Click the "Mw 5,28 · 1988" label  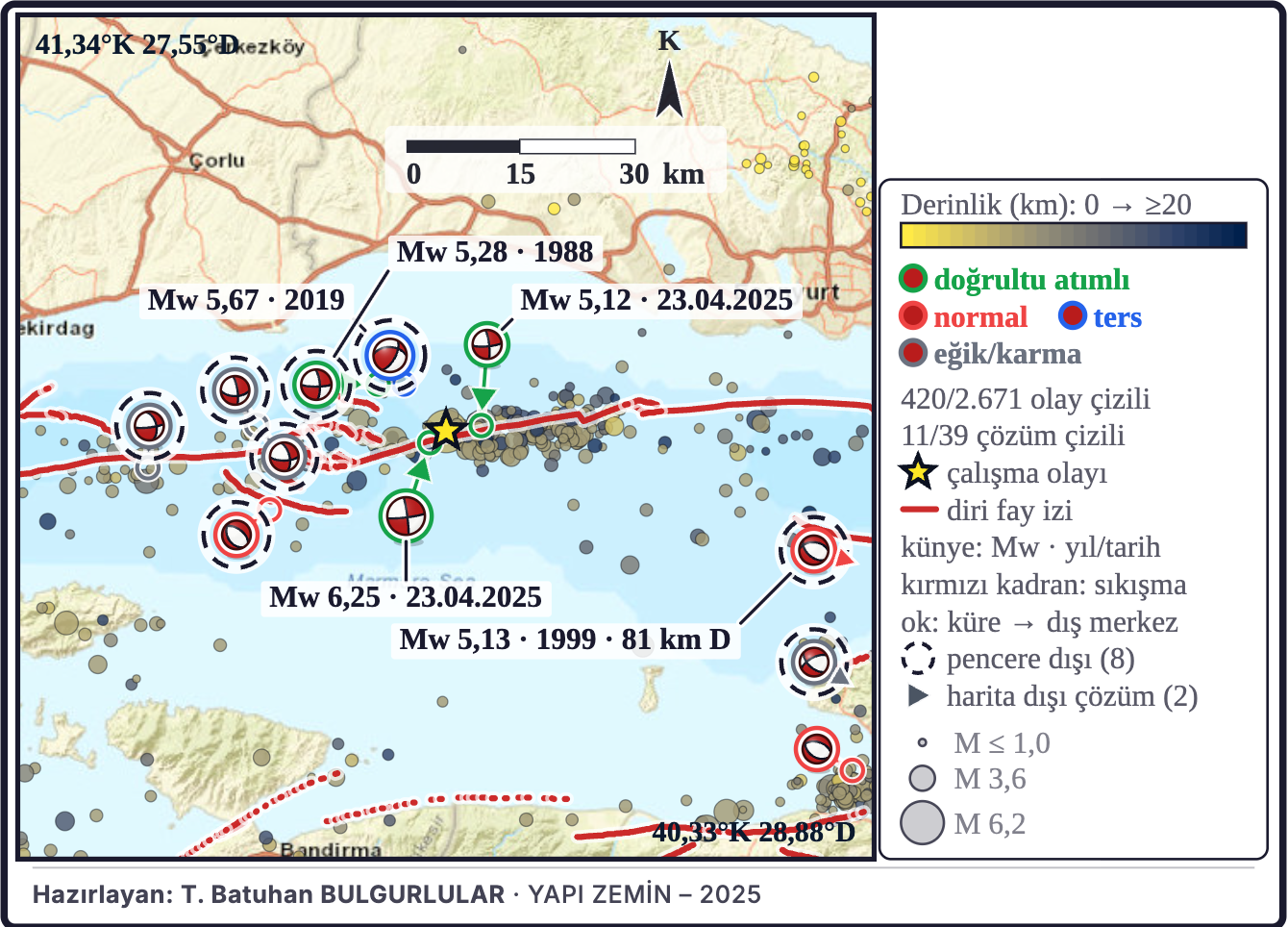pos(495,252)
